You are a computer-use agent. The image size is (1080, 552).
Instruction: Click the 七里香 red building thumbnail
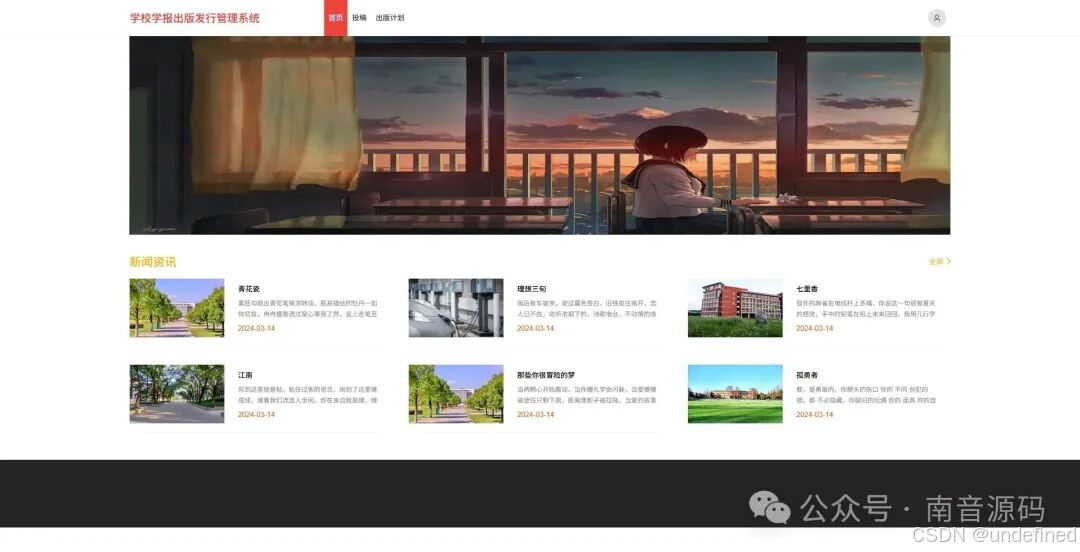pyautogui.click(x=735, y=308)
